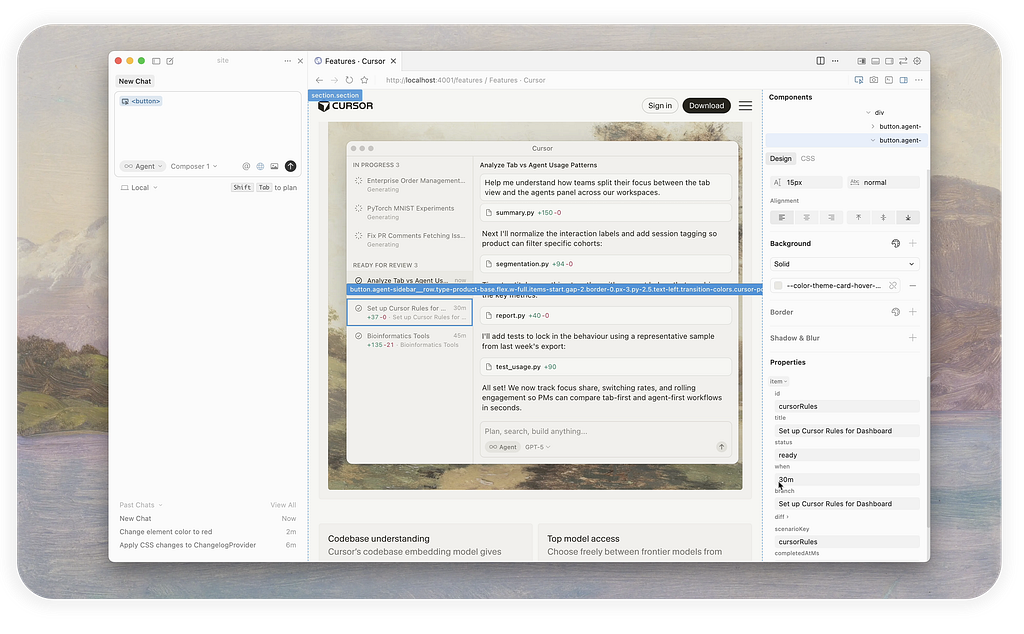Collapse the div node in the Components tree
This screenshot has height=634, width=1024.
tap(868, 113)
